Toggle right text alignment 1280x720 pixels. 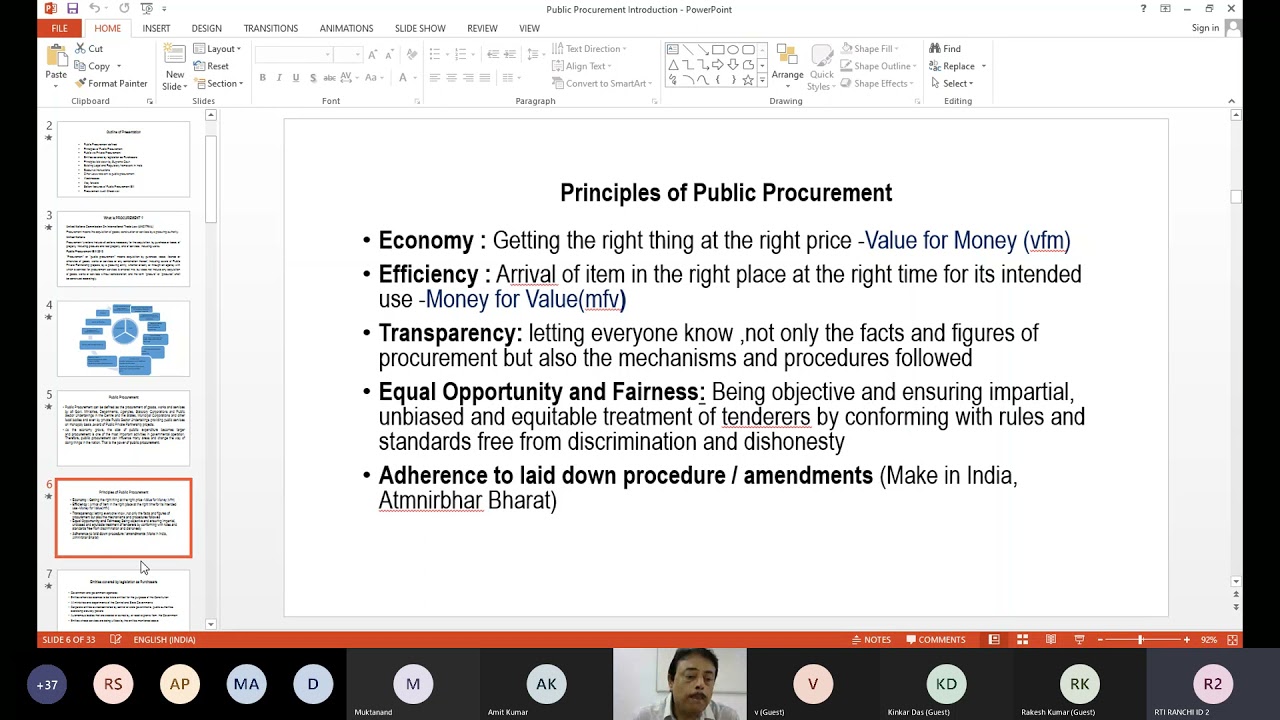click(x=468, y=78)
